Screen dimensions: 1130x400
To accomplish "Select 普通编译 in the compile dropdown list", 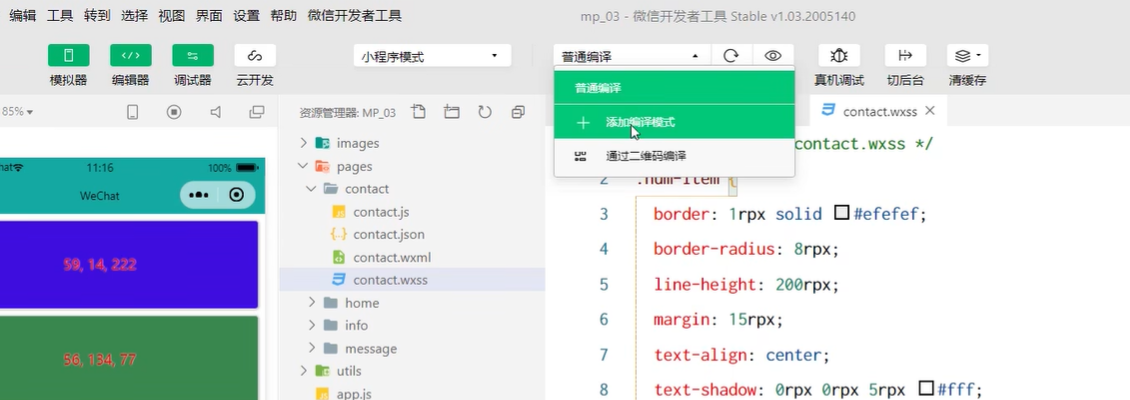I will tap(674, 88).
